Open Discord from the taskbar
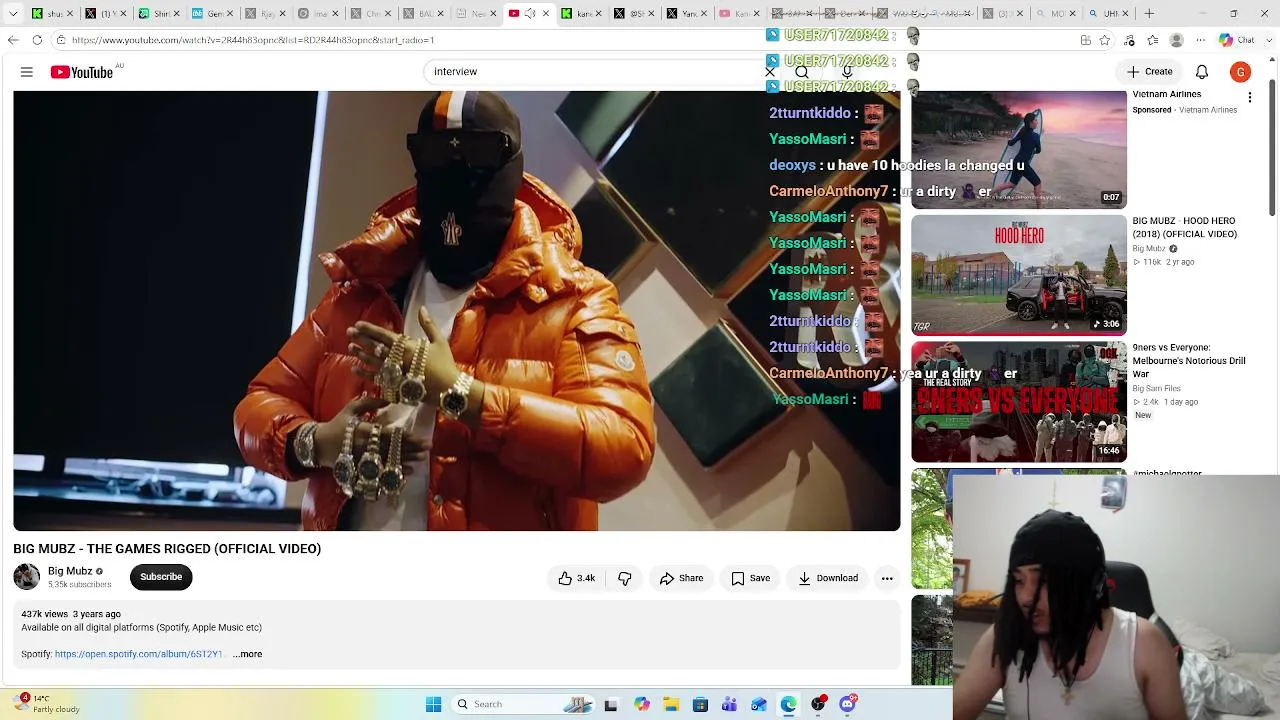 pos(848,704)
